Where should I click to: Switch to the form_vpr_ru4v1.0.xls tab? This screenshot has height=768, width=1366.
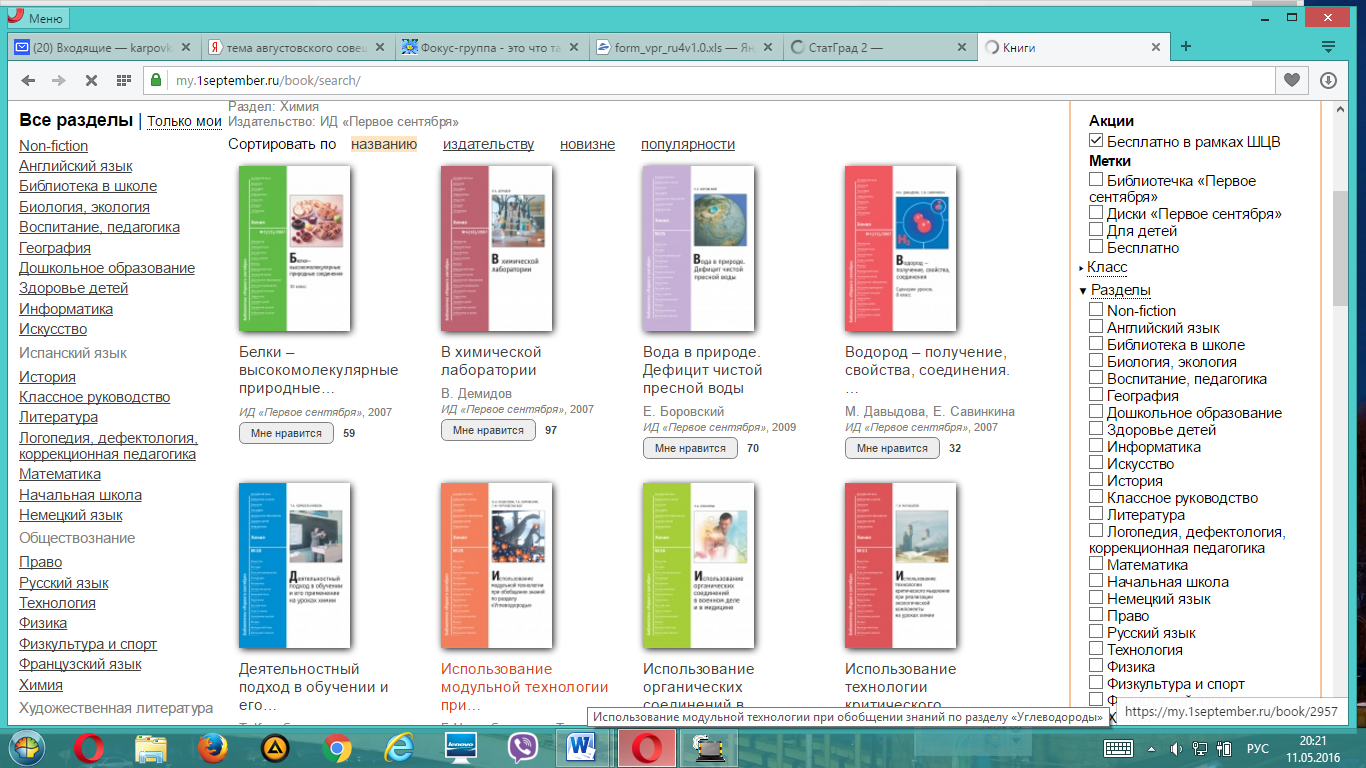pos(686,47)
